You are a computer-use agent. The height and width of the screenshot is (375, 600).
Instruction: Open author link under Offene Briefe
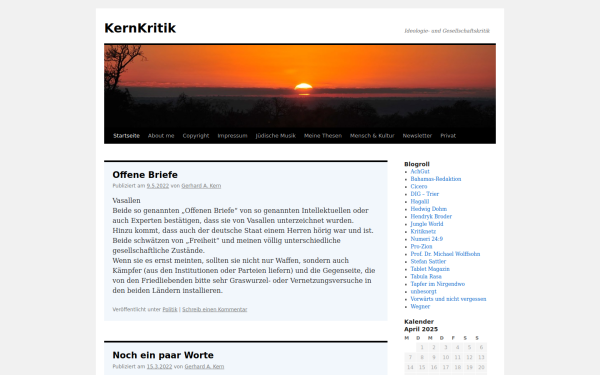(201, 186)
